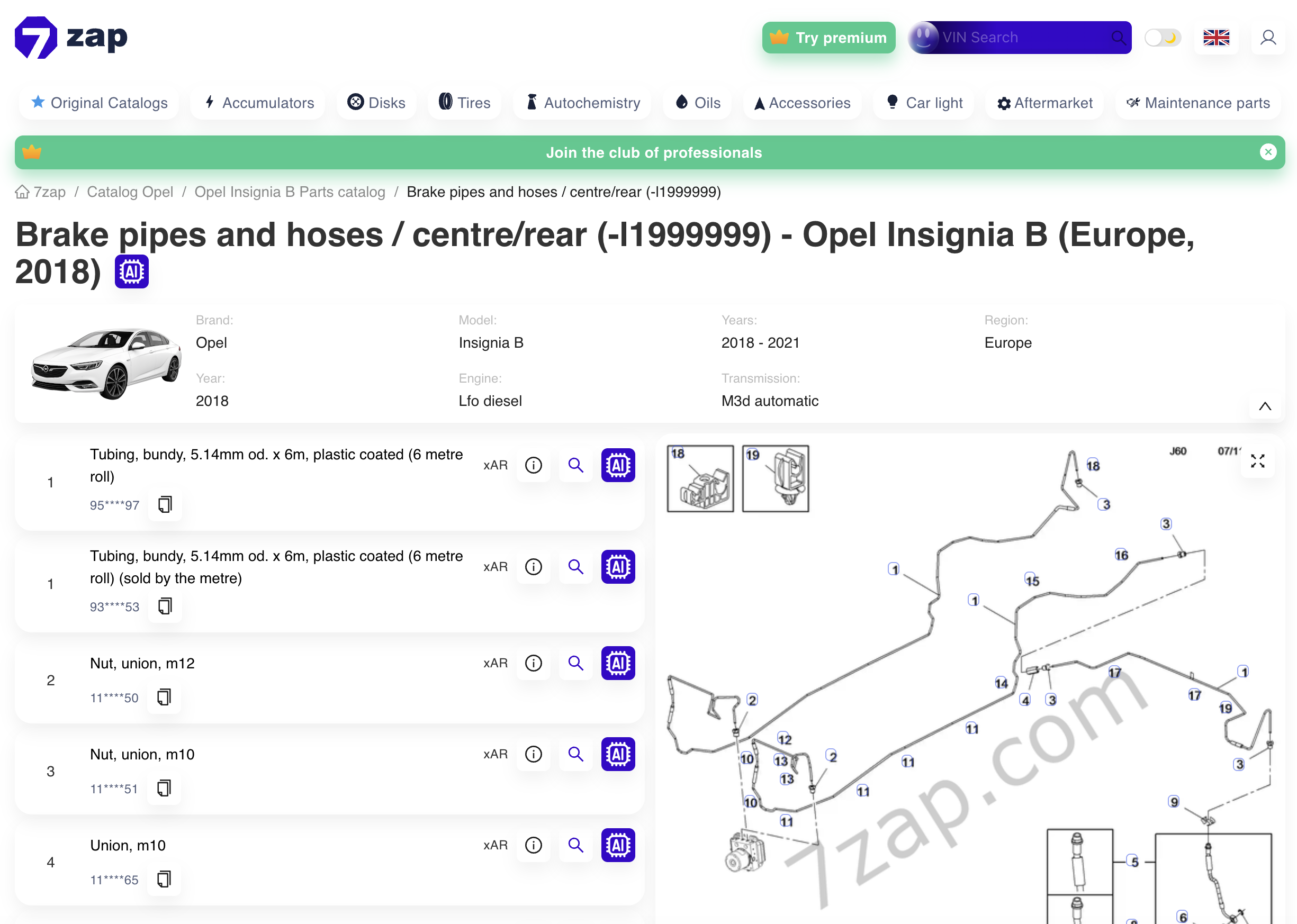The width and height of the screenshot is (1297, 924).
Task: Open the Maintenance parts category
Action: click(x=1197, y=103)
